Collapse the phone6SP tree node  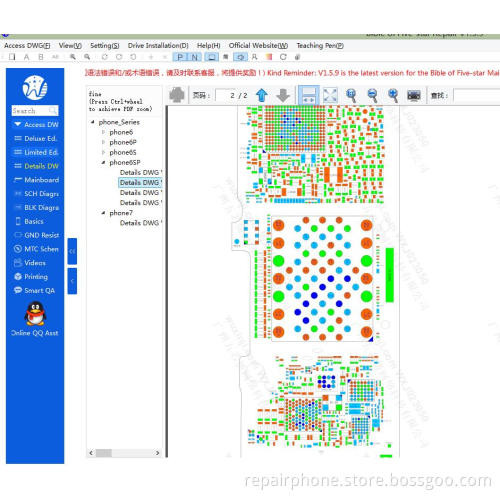[103, 162]
